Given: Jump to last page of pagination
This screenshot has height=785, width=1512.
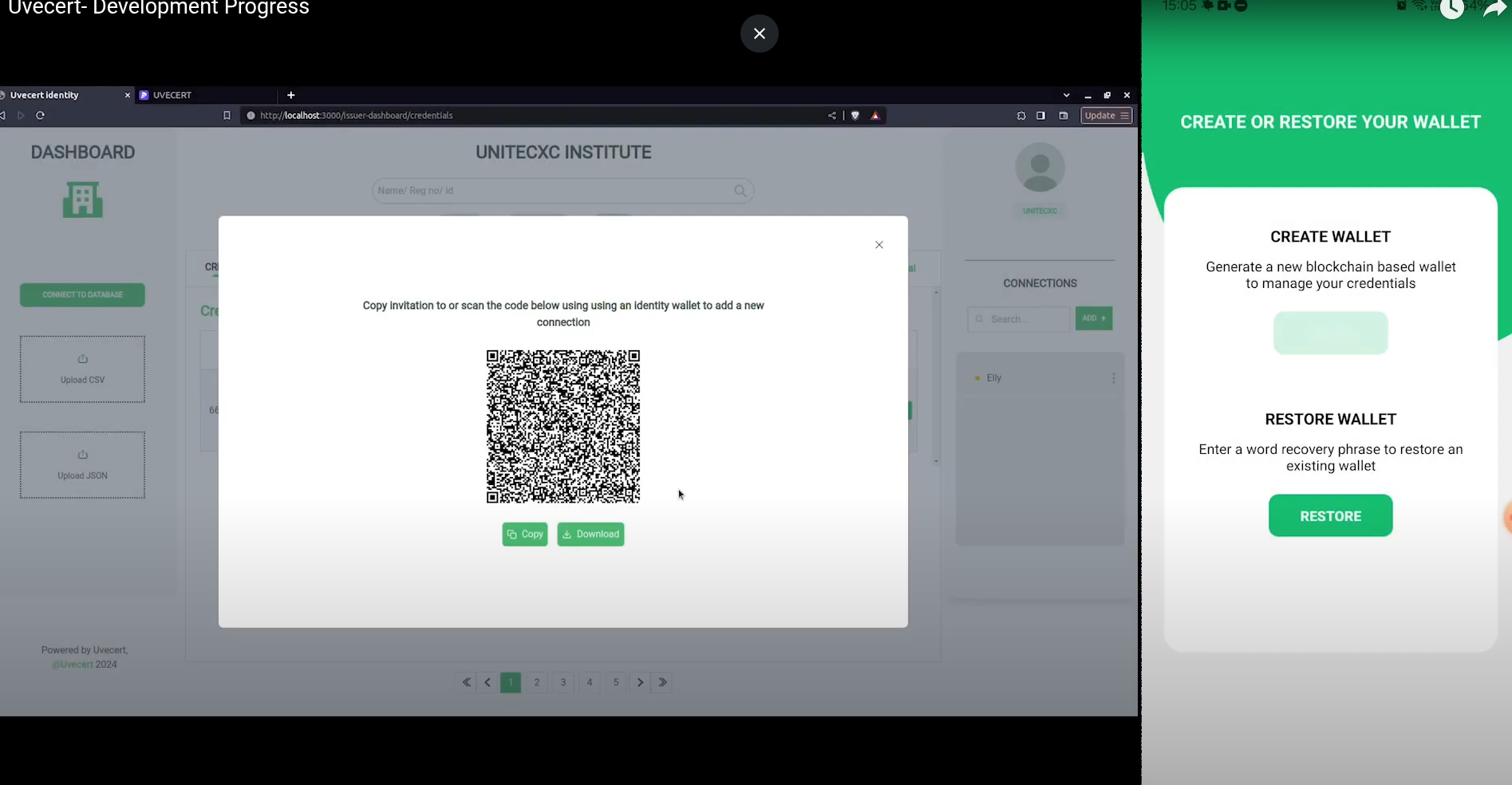Looking at the screenshot, I should 662,683.
